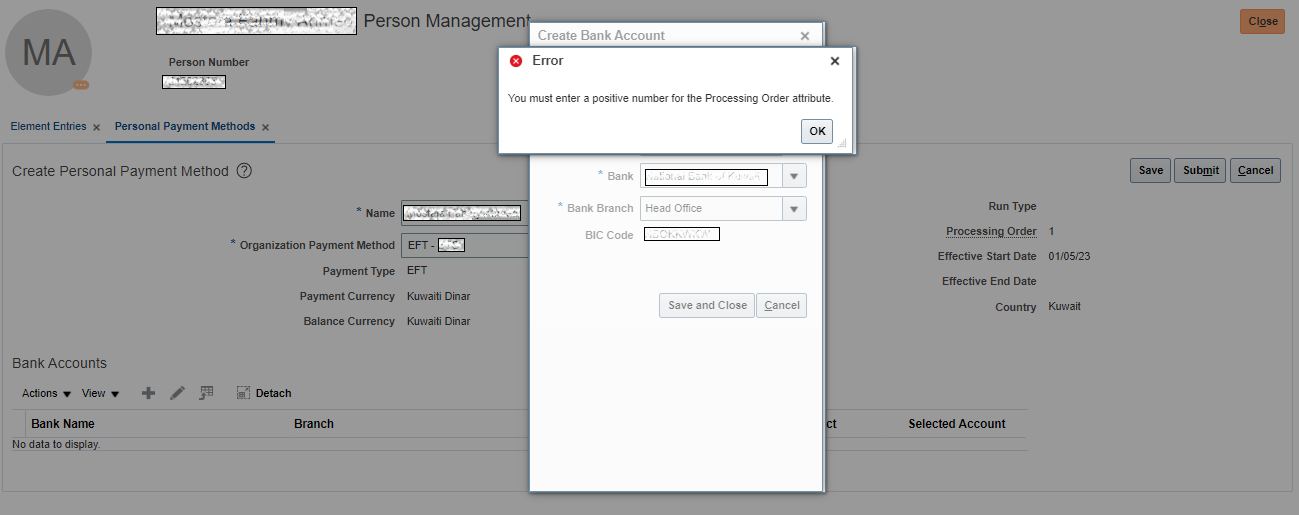Open the View menu

point(101,394)
